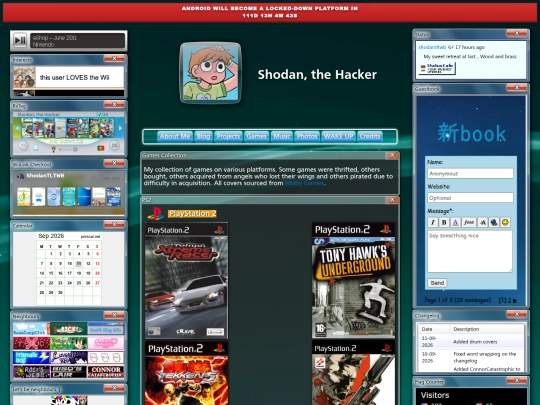
Task: Click the avatar icon beside ShodanTLTWB
Action: point(21,176)
